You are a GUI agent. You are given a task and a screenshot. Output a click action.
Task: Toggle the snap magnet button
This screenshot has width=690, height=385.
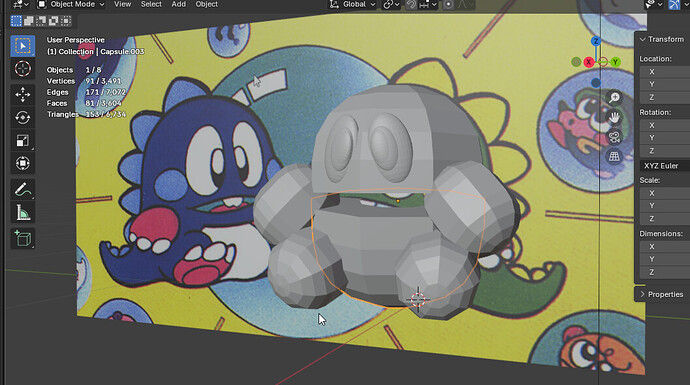point(411,4)
